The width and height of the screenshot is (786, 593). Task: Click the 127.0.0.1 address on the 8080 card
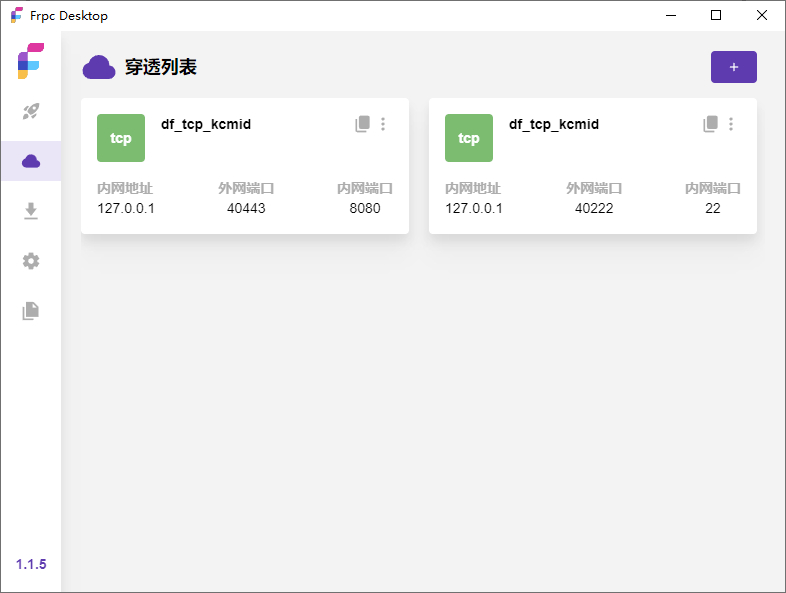126,208
